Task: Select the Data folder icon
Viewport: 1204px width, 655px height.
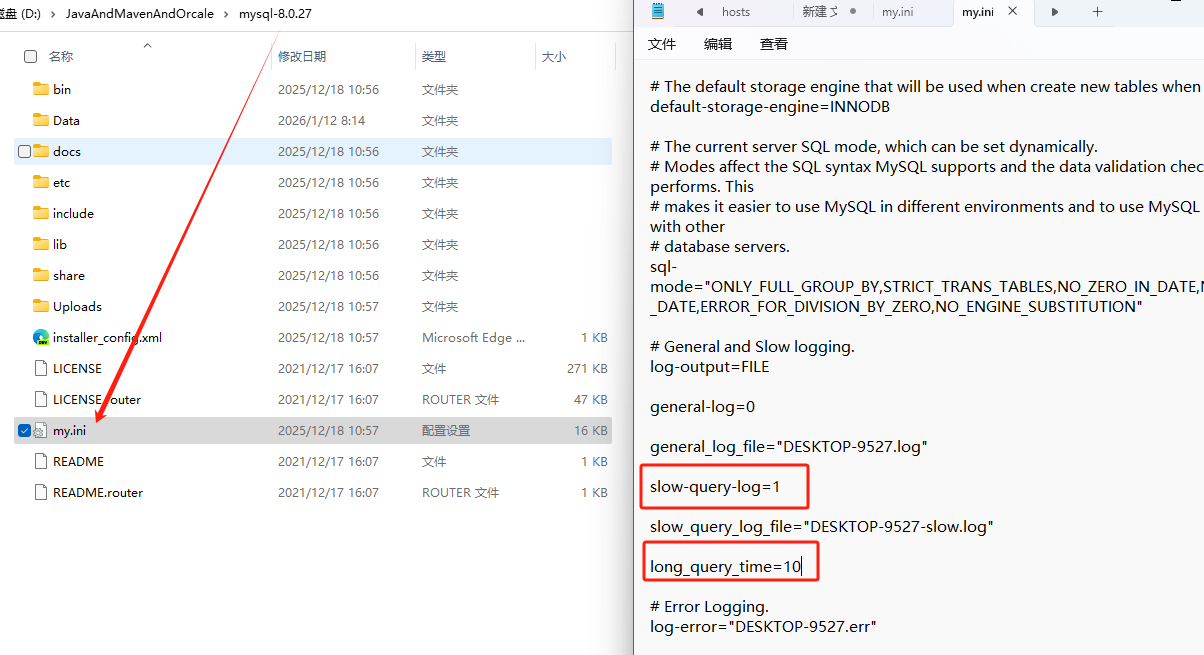Action: (41, 120)
